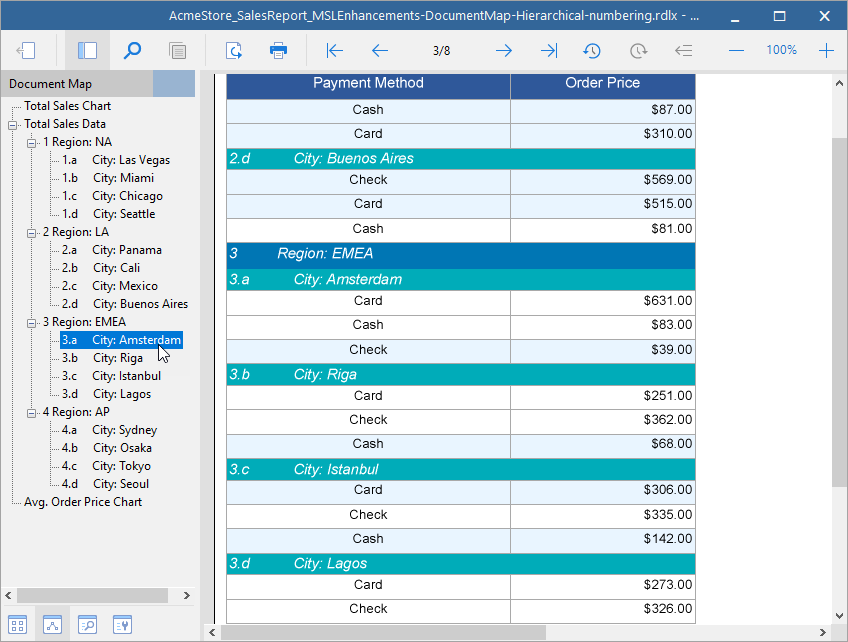Select 1.a City: Las Vegas

pos(116,160)
